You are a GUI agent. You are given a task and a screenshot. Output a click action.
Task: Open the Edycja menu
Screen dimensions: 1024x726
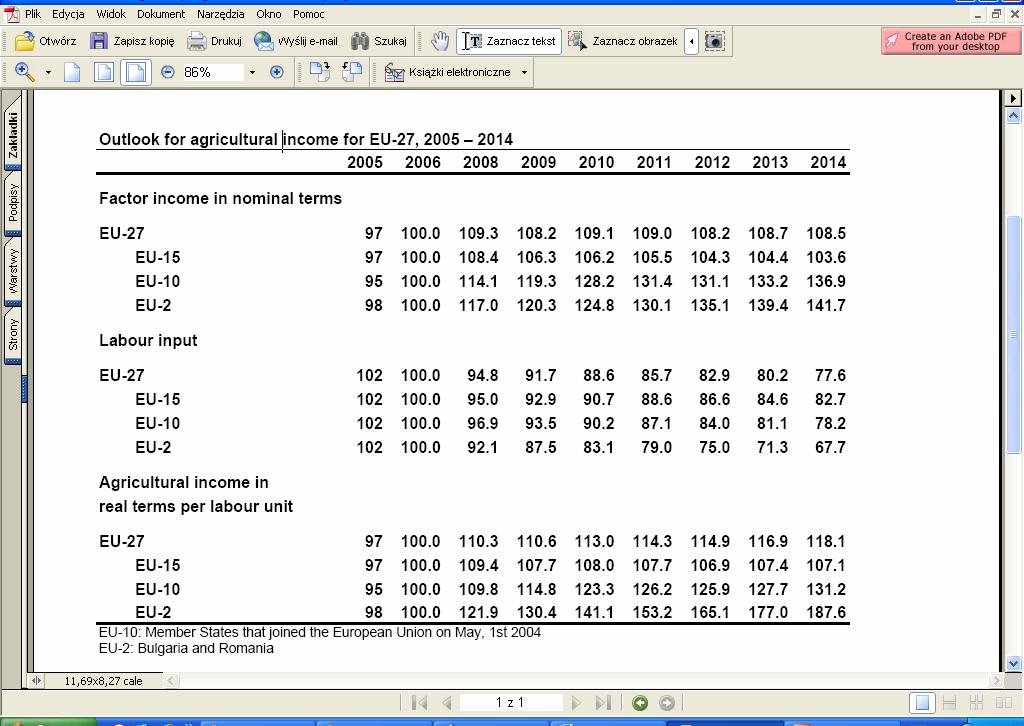tap(68, 14)
